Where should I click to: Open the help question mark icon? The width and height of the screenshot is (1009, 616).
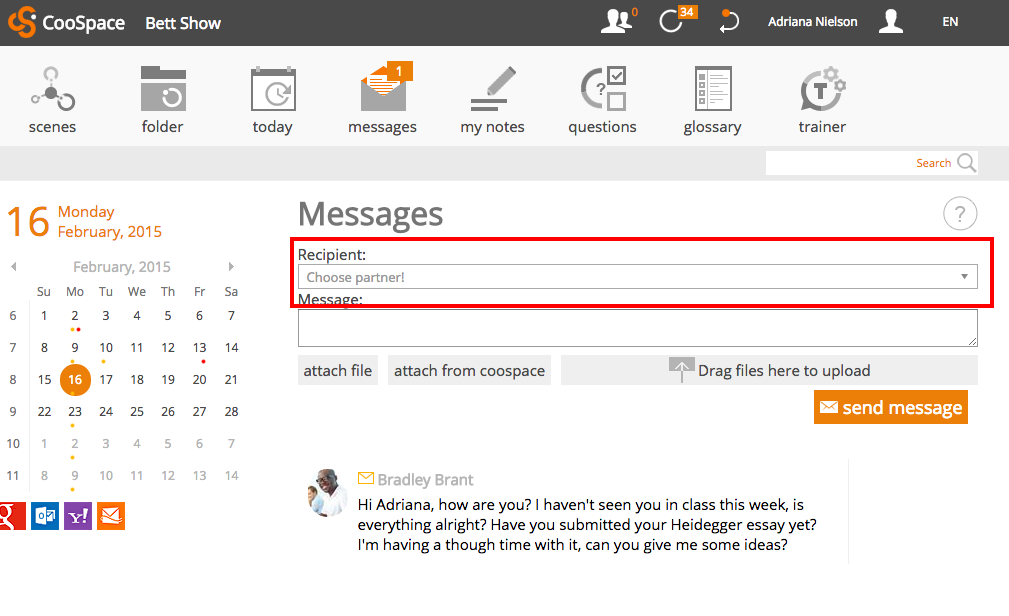pyautogui.click(x=960, y=214)
